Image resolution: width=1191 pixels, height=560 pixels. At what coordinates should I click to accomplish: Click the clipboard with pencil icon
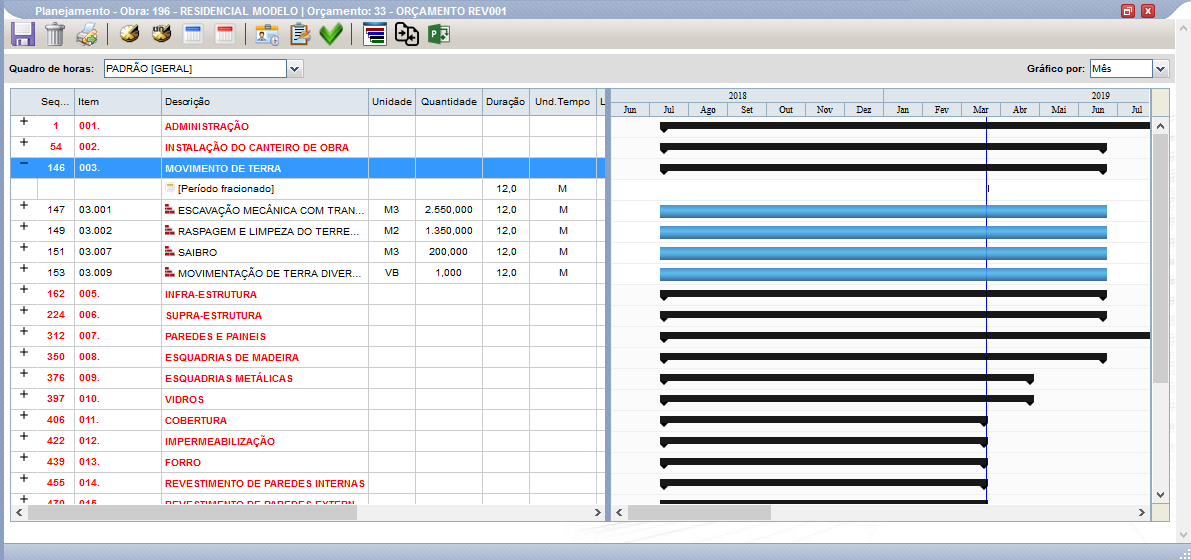point(300,35)
